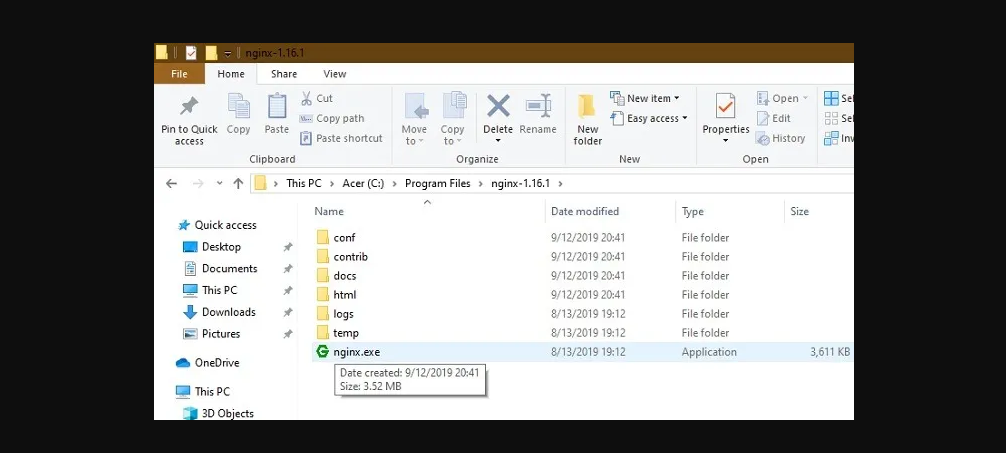Click This PC in address bar
Image resolution: width=1006 pixels, height=453 pixels.
tap(303, 183)
